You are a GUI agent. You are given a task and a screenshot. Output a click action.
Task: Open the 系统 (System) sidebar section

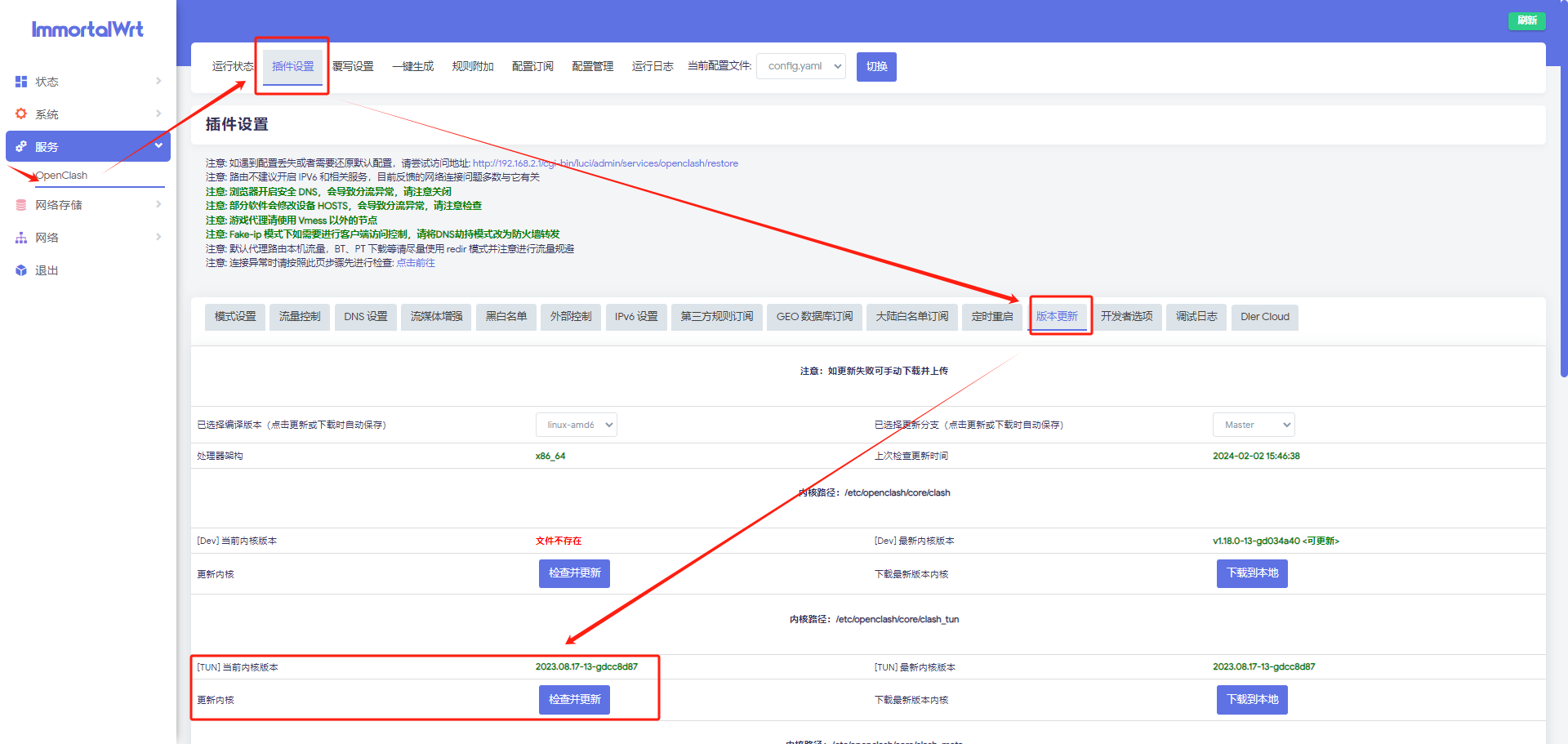tap(47, 114)
